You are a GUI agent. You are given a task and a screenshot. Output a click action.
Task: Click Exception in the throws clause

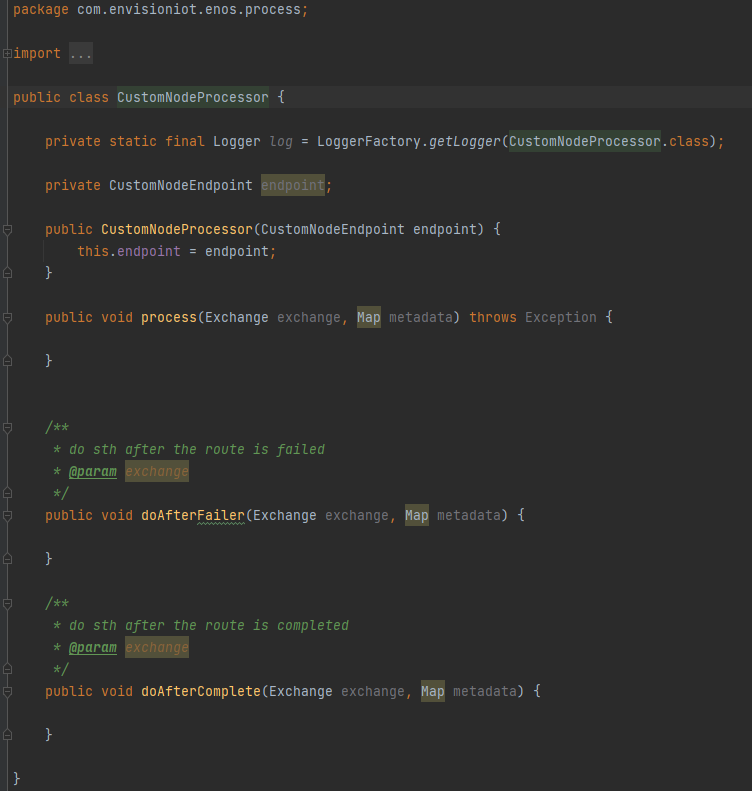[x=560, y=317]
